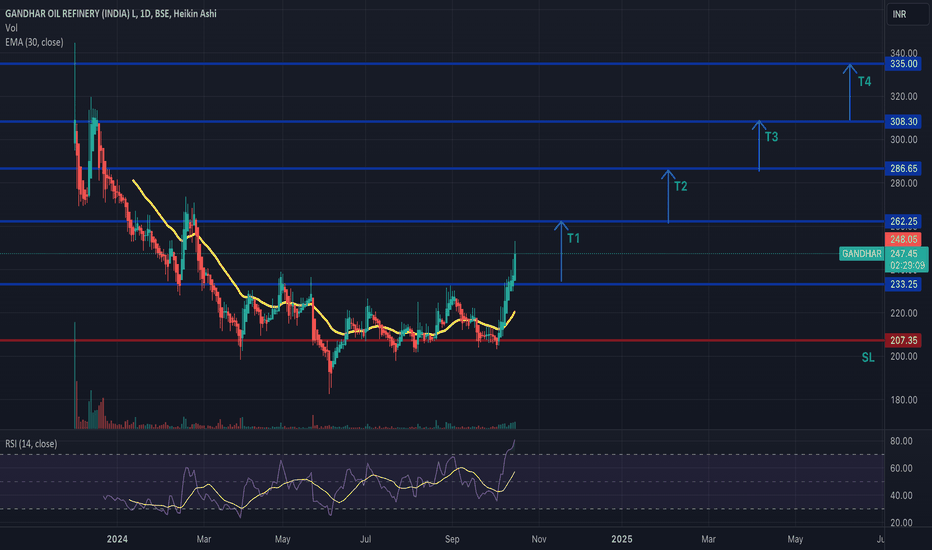The image size is (932, 550).
Task: Click the 286.65 price level label
Action: [903, 168]
